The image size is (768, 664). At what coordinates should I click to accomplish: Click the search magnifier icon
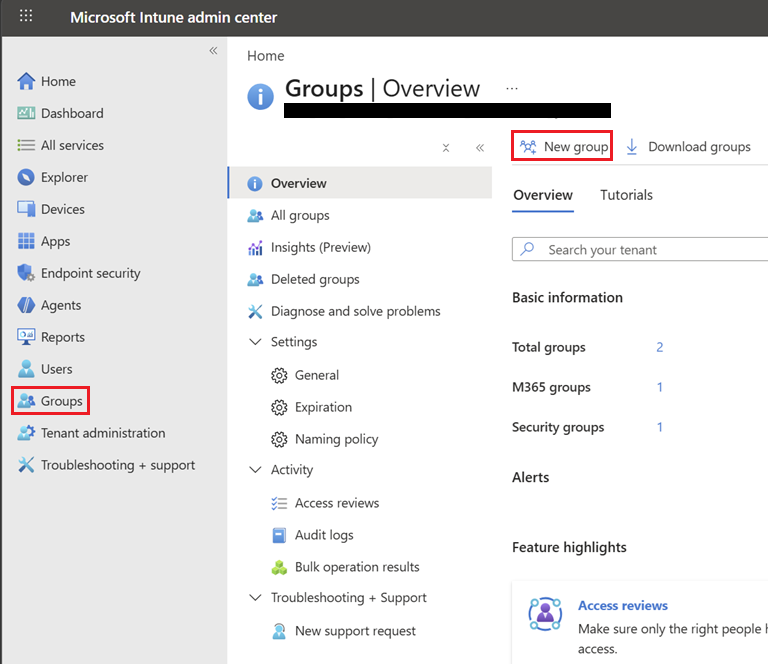pos(527,249)
